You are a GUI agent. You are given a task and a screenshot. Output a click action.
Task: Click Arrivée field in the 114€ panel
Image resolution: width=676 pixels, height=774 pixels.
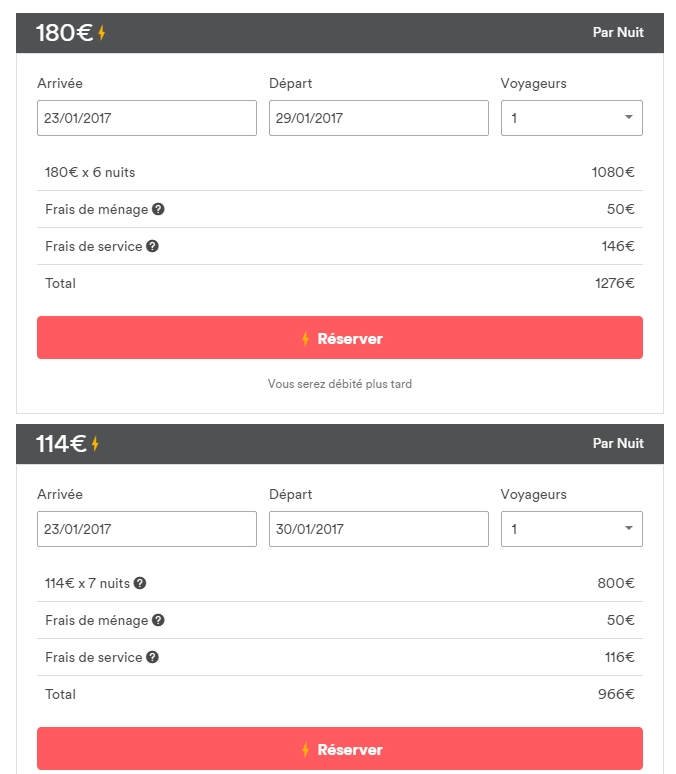[x=146, y=529]
